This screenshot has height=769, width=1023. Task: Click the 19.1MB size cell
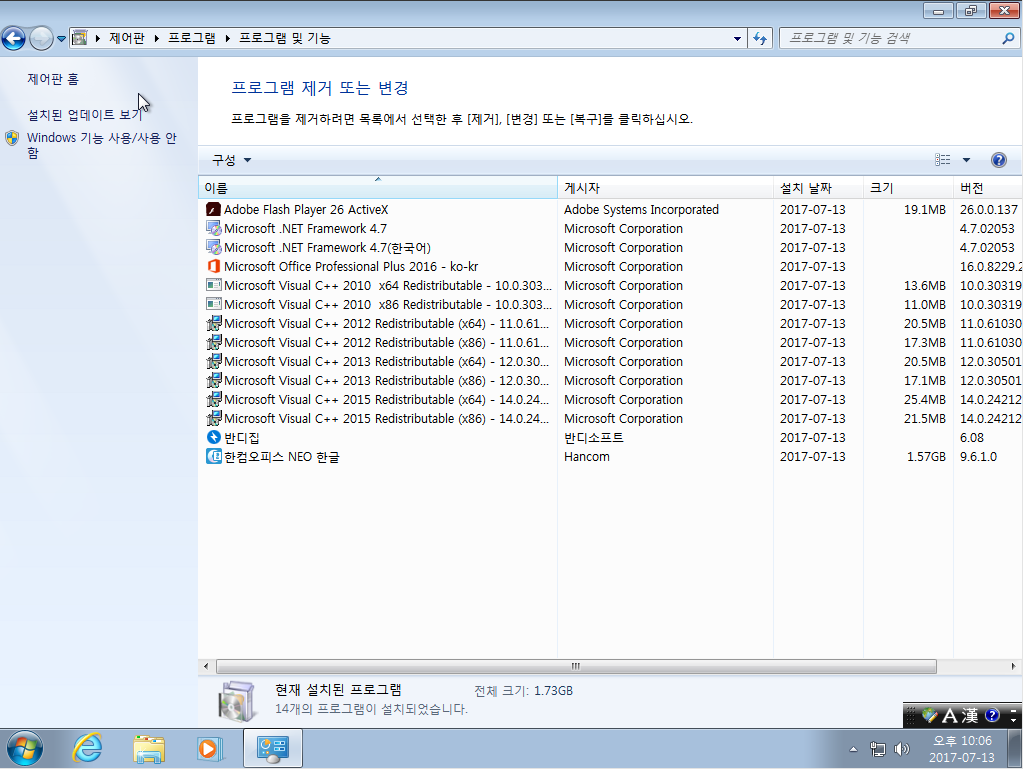[x=924, y=209]
